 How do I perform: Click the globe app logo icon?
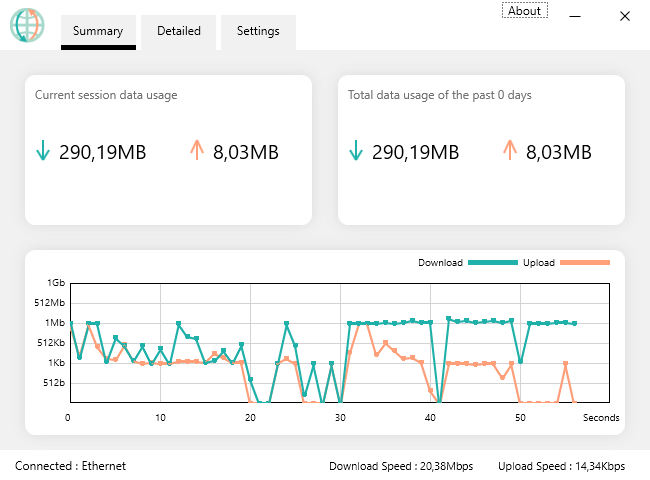pyautogui.click(x=28, y=25)
